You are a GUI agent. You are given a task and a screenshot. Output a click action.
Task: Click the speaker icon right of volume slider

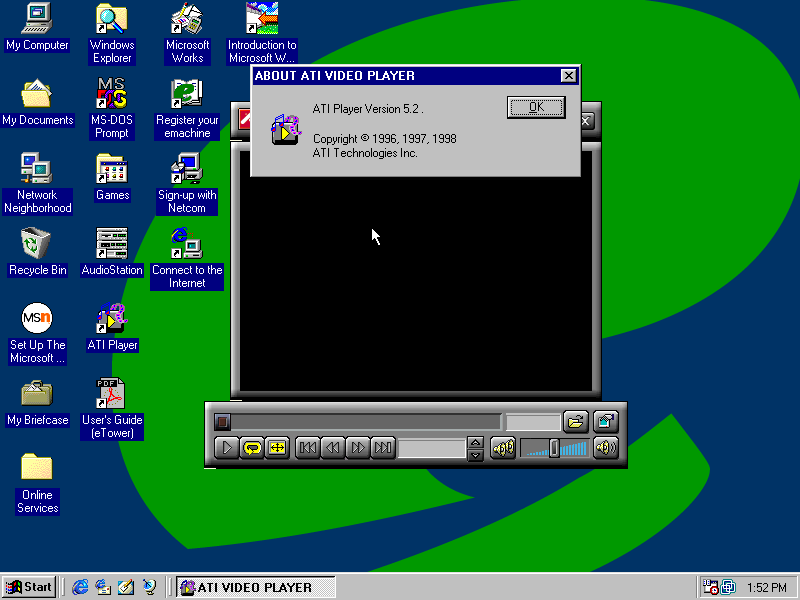click(606, 448)
